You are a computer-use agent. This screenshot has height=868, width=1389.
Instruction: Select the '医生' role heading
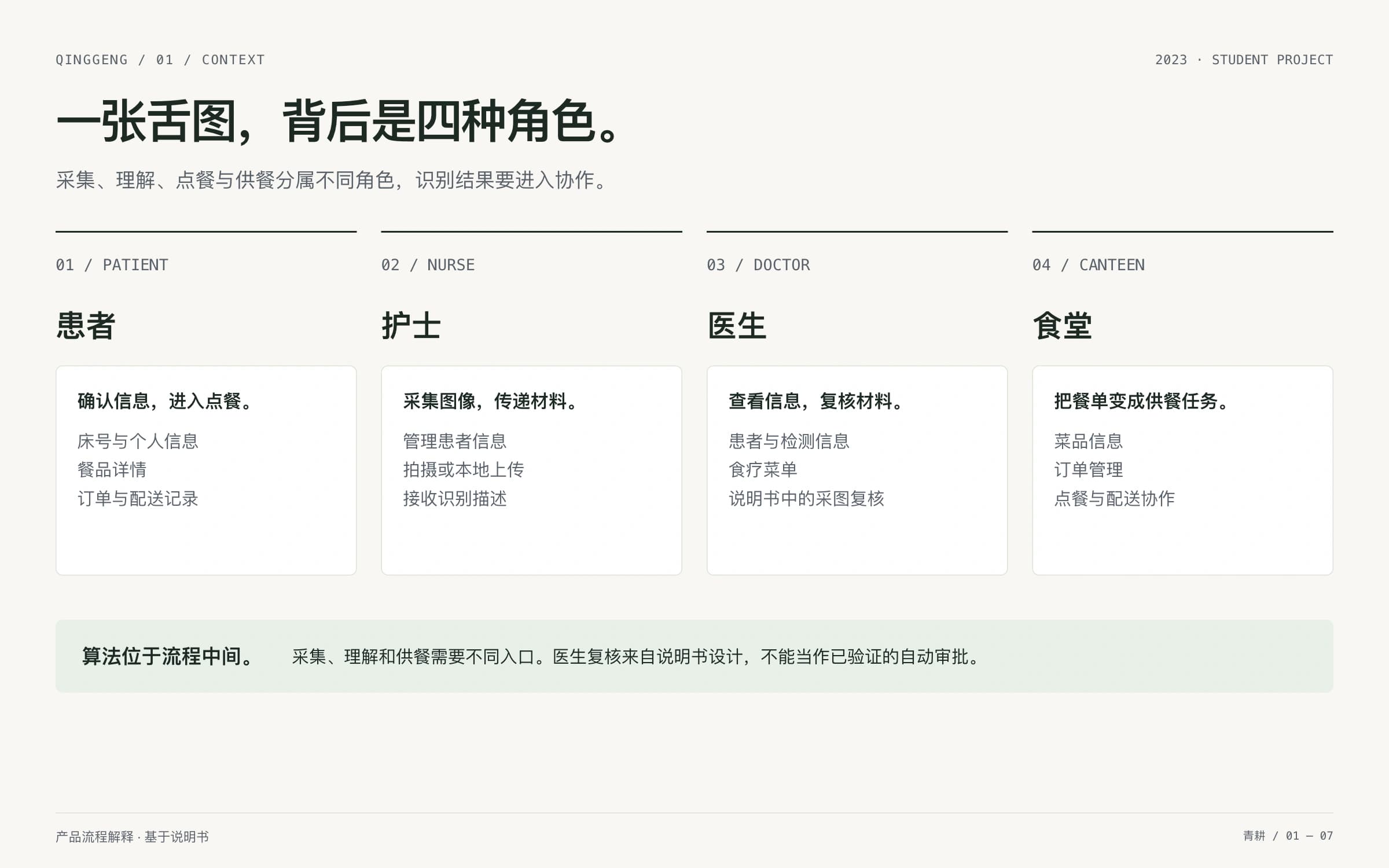click(737, 325)
